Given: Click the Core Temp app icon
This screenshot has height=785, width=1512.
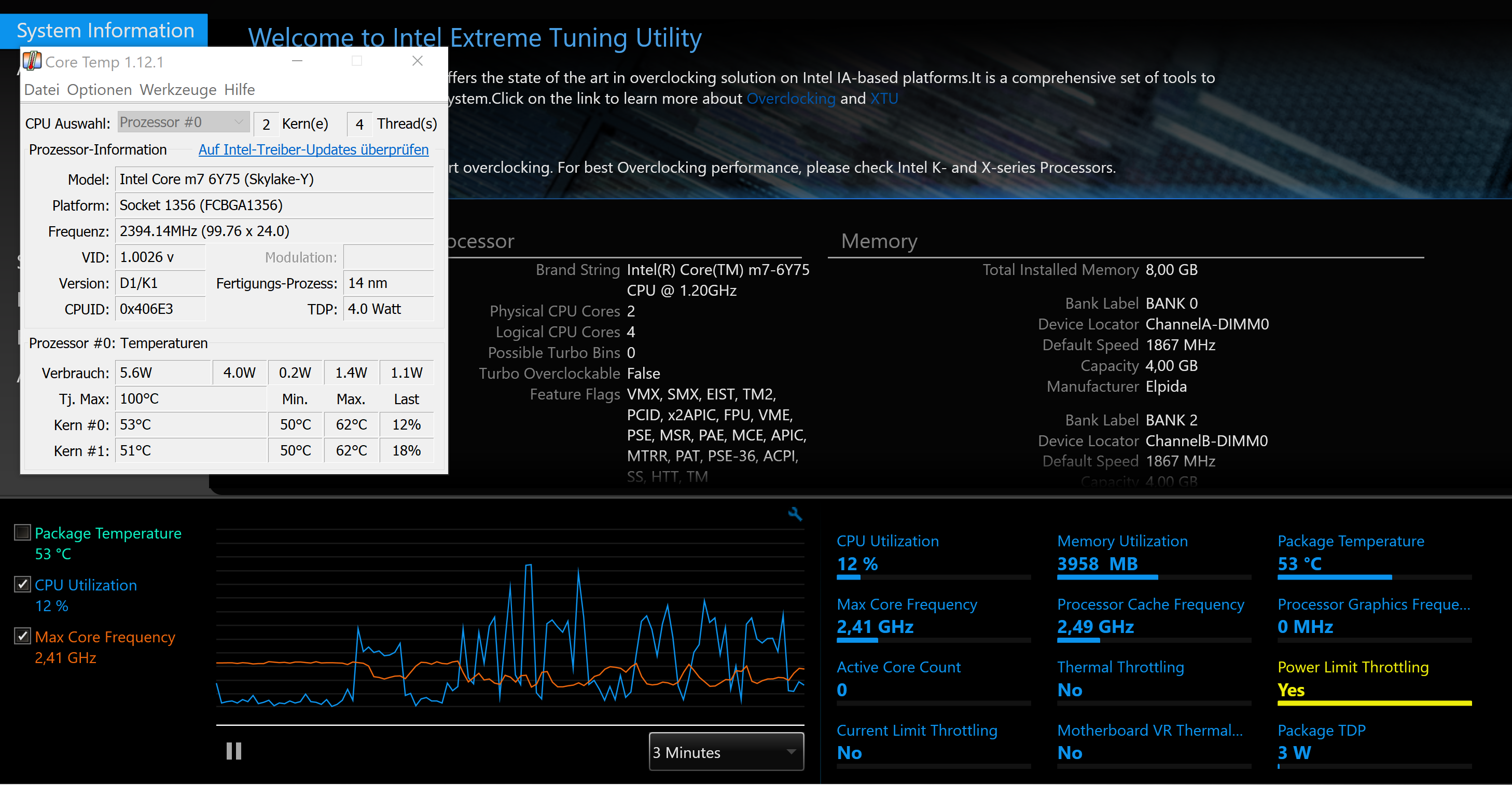Looking at the screenshot, I should pyautogui.click(x=32, y=61).
